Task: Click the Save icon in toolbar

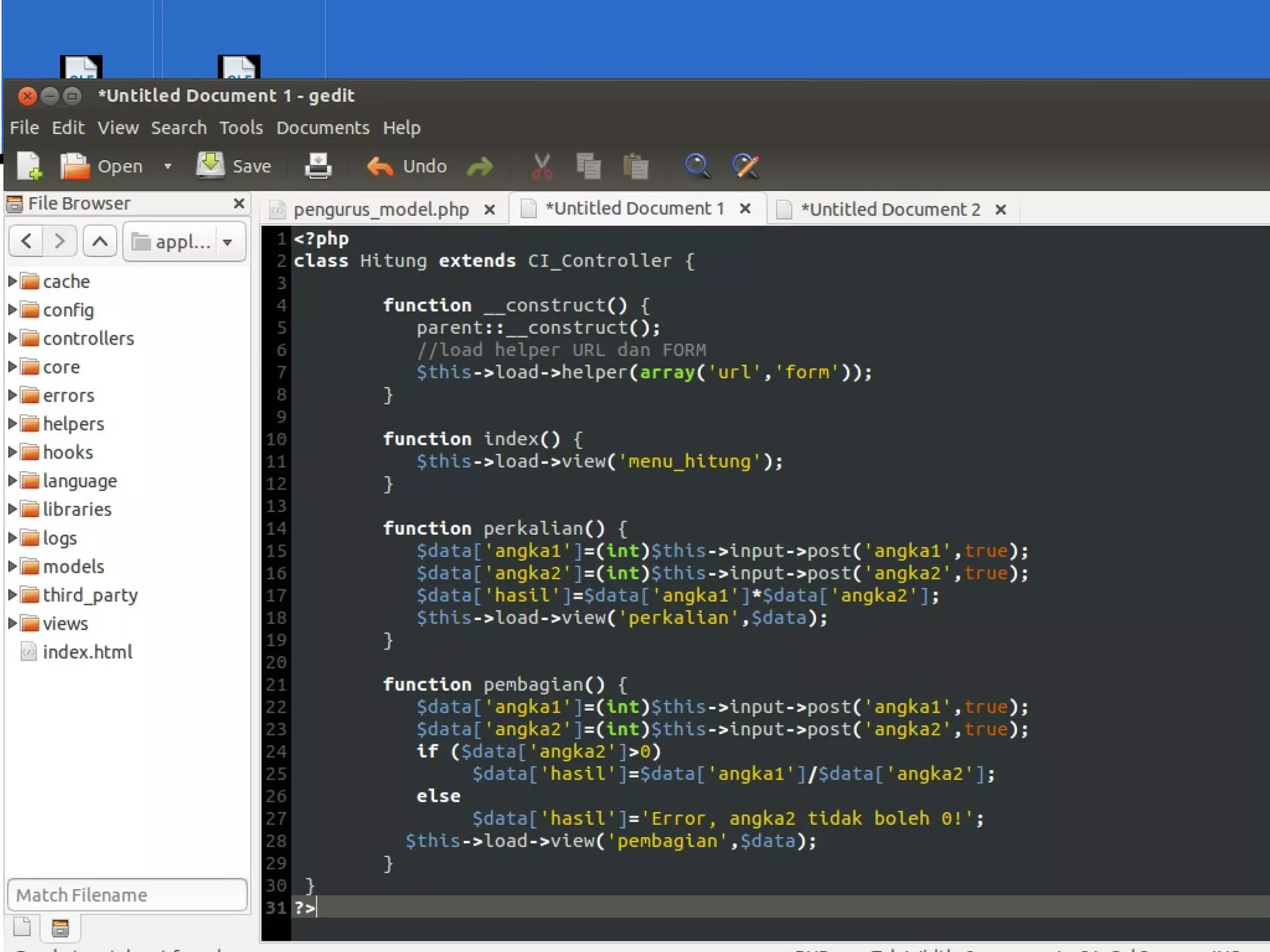Action: click(211, 166)
